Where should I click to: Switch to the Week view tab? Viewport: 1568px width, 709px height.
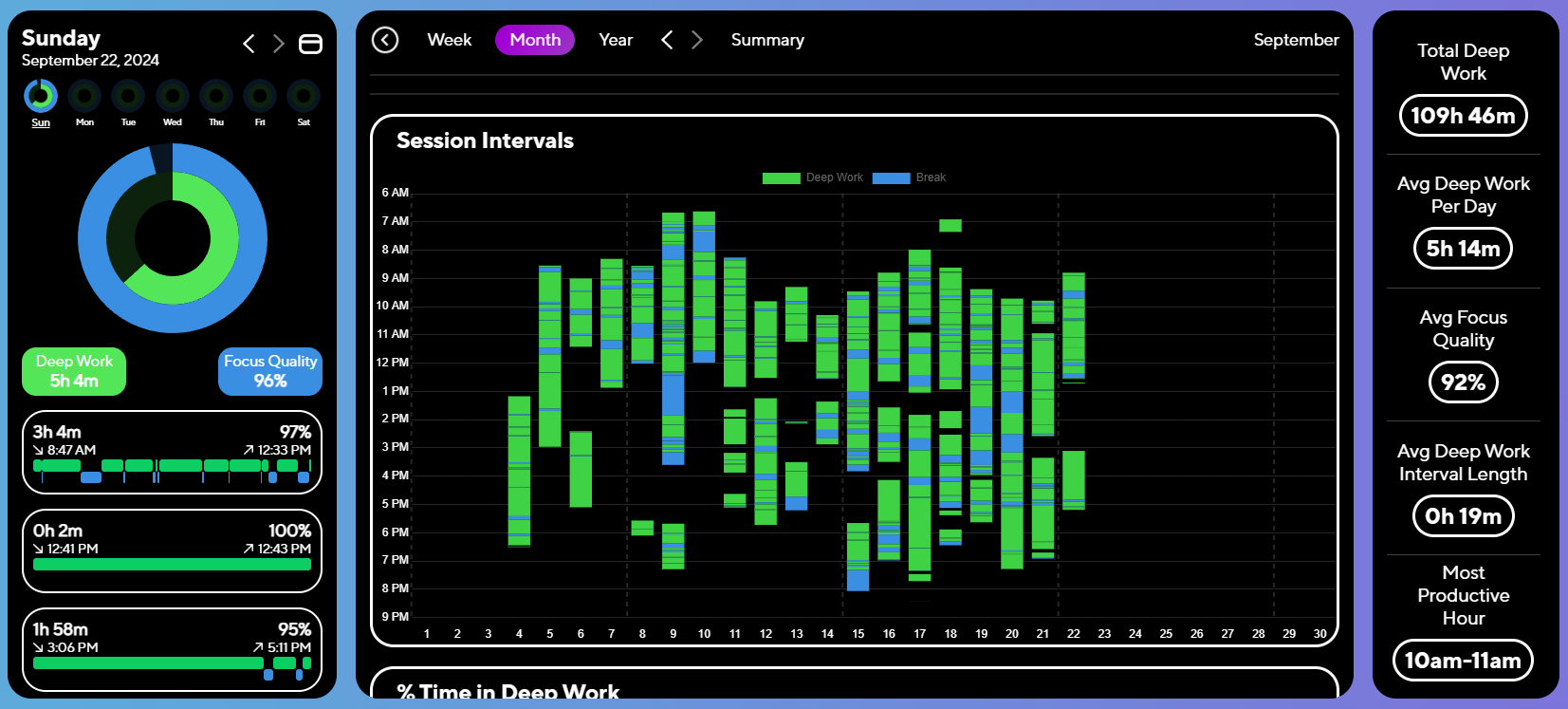pyautogui.click(x=450, y=40)
